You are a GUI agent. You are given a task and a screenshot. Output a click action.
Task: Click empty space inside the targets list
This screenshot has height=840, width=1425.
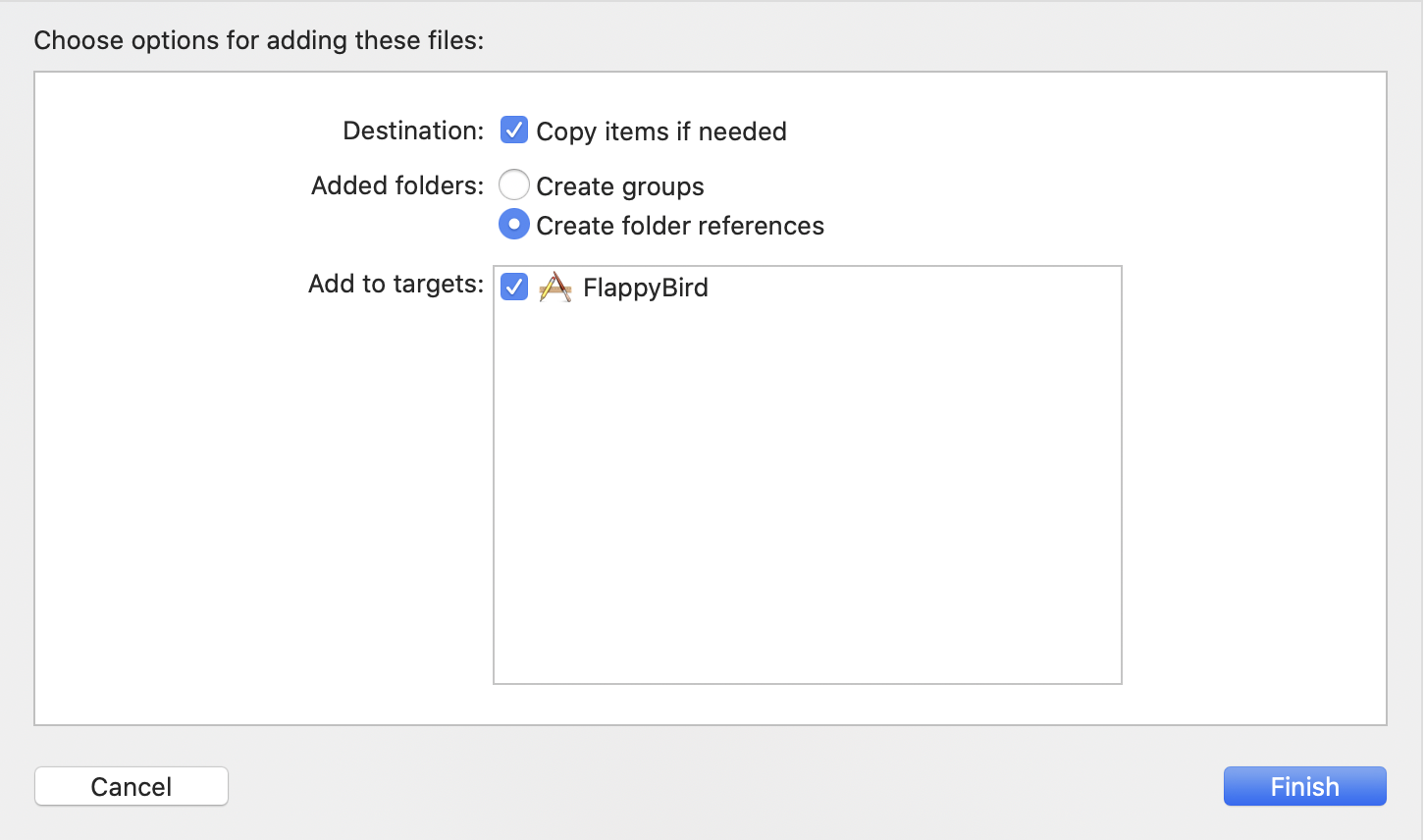click(807, 491)
